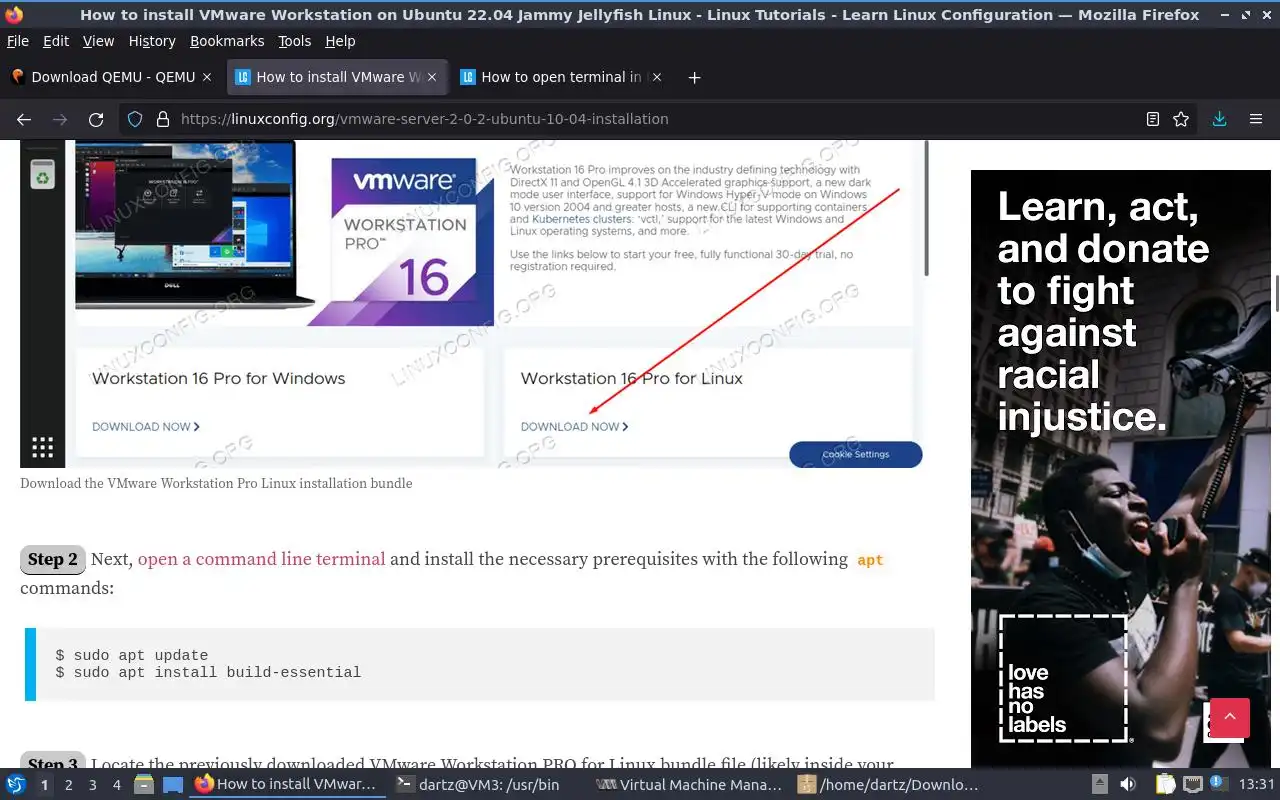This screenshot has height=800, width=1280.
Task: Go back one page
Action: (24, 119)
